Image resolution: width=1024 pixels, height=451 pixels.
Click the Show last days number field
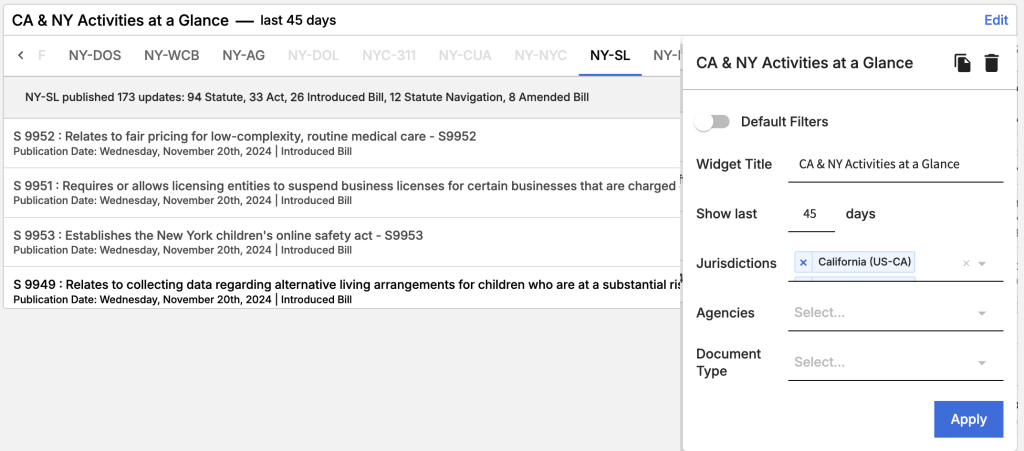[x=811, y=214]
